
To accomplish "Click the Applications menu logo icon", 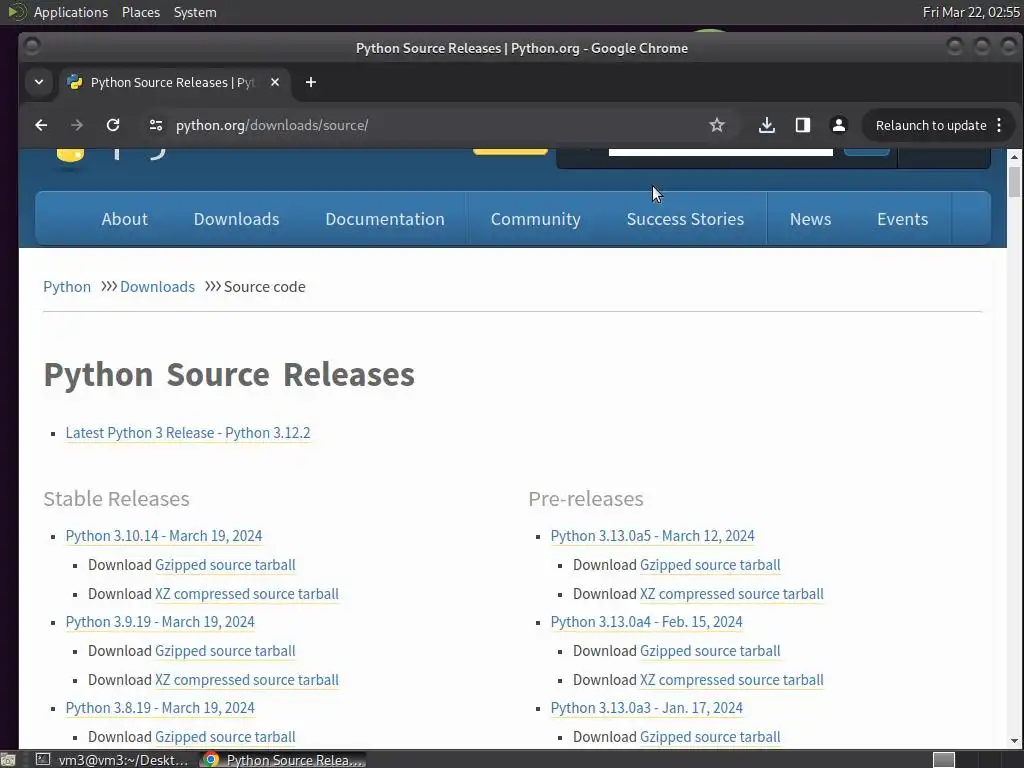I will pos(16,12).
